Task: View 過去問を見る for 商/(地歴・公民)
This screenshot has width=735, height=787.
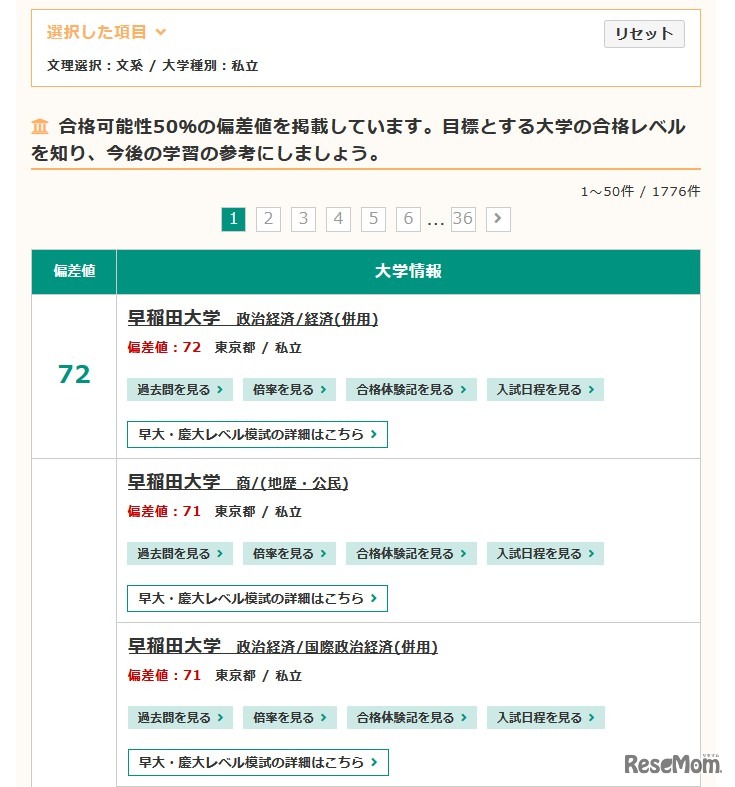Action: (x=180, y=553)
